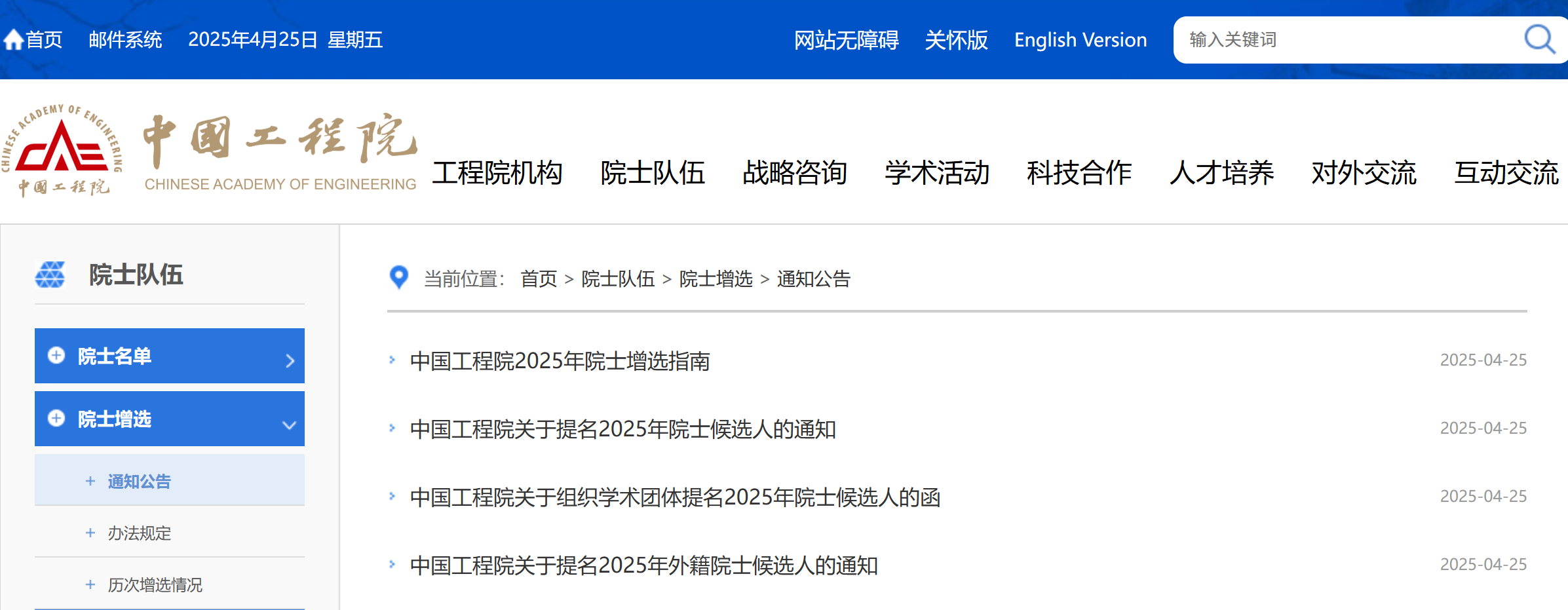Open the 学术活动 navigation menu
Viewport: 1568px width, 610px height.
pyautogui.click(x=936, y=173)
